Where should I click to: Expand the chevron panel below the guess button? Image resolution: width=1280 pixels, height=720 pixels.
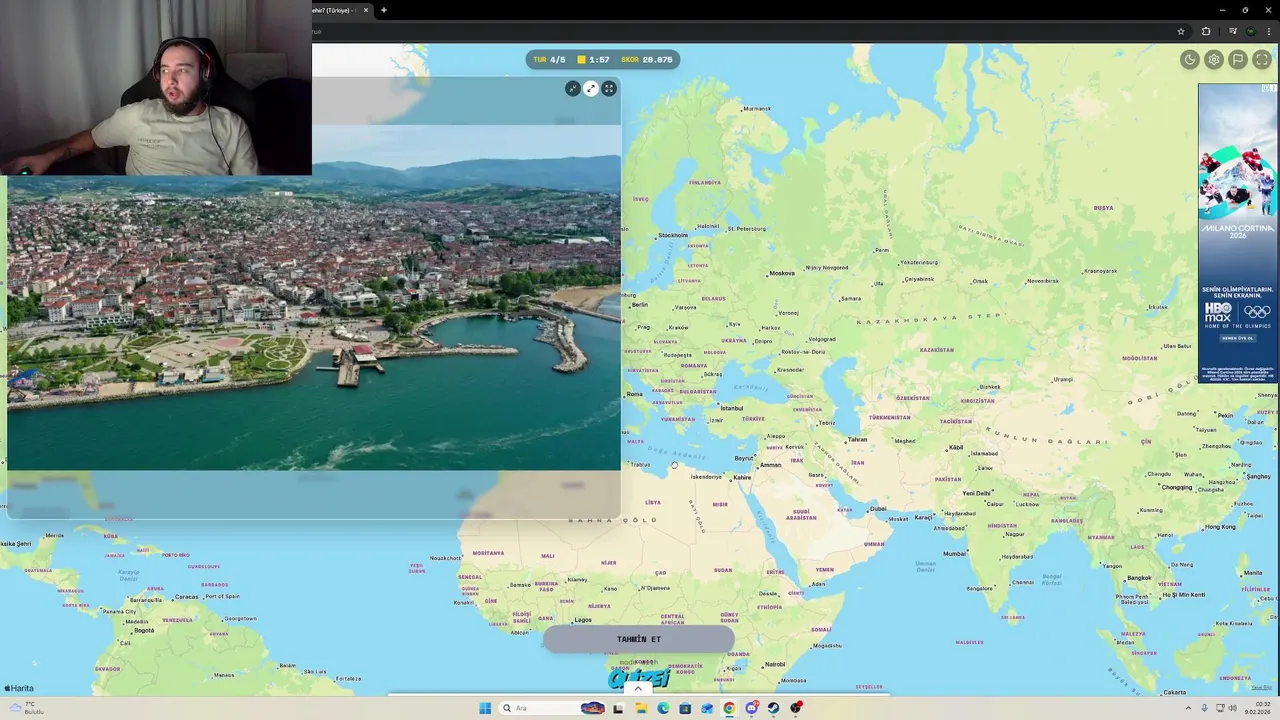point(638,688)
